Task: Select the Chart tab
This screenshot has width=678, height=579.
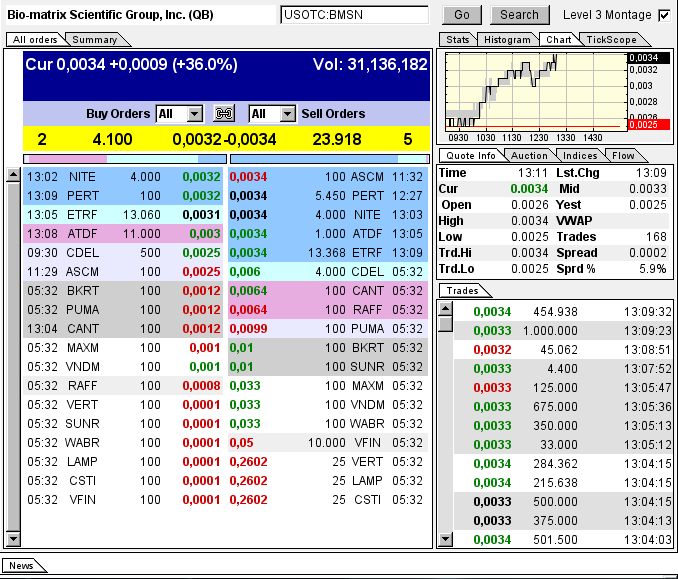Action: (x=559, y=39)
